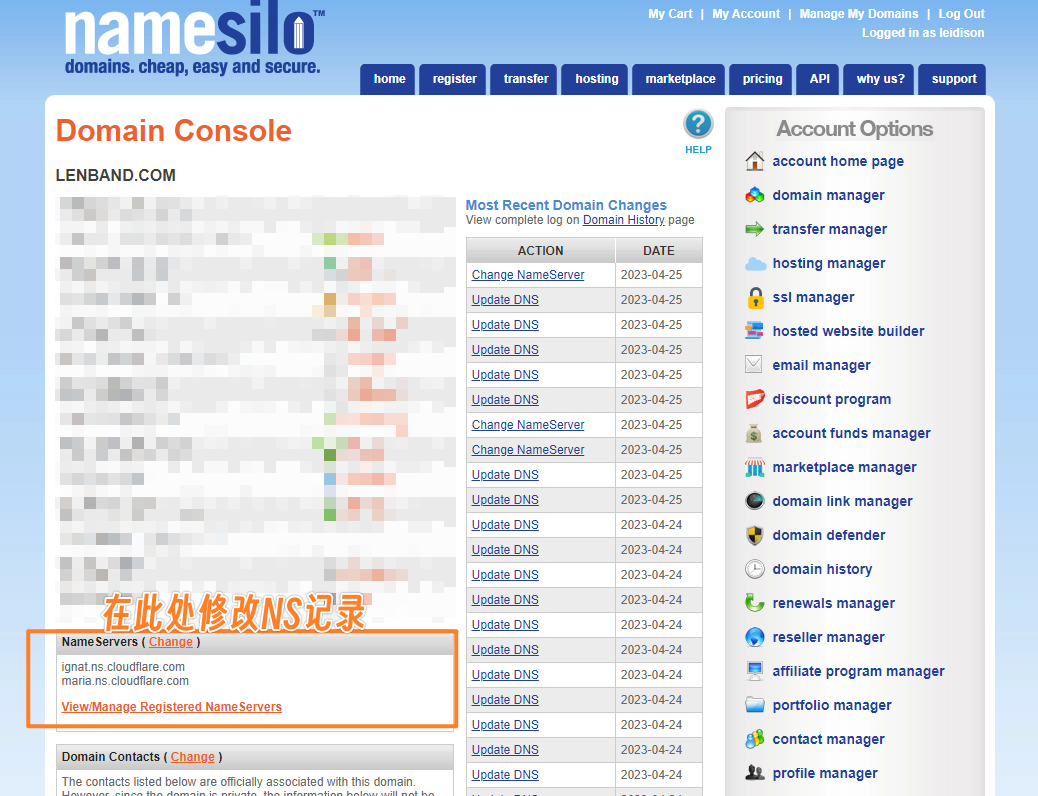This screenshot has width=1038, height=796.
Task: Open the support navigation tab
Action: pyautogui.click(x=953, y=79)
